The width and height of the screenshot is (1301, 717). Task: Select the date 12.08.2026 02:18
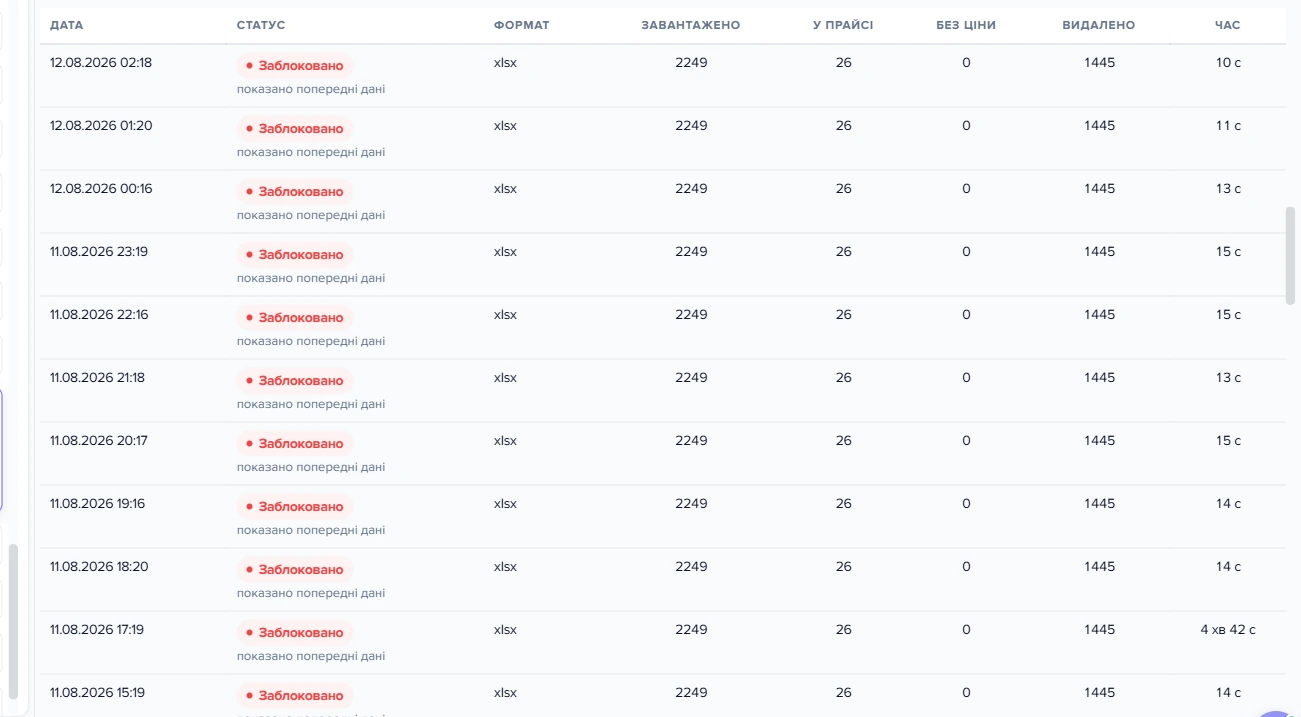[x=101, y=63]
